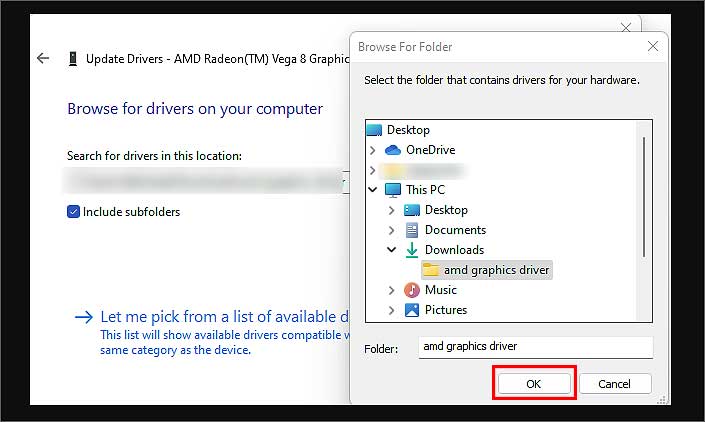This screenshot has height=422, width=705.
Task: Expand the blurred user folder node
Action: [372, 170]
